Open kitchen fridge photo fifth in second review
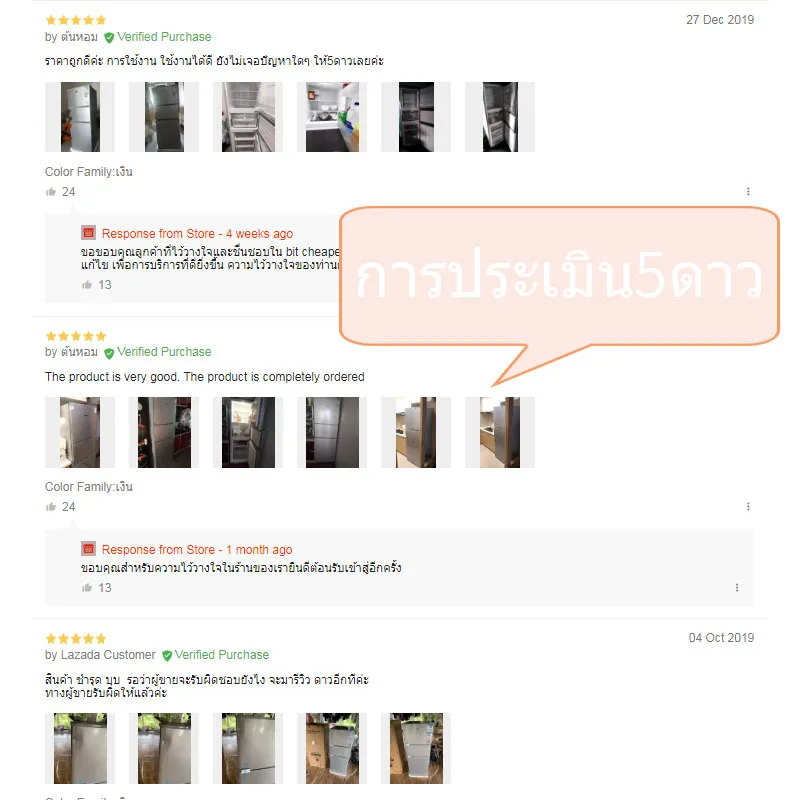Image resolution: width=800 pixels, height=800 pixels. pyautogui.click(x=416, y=433)
